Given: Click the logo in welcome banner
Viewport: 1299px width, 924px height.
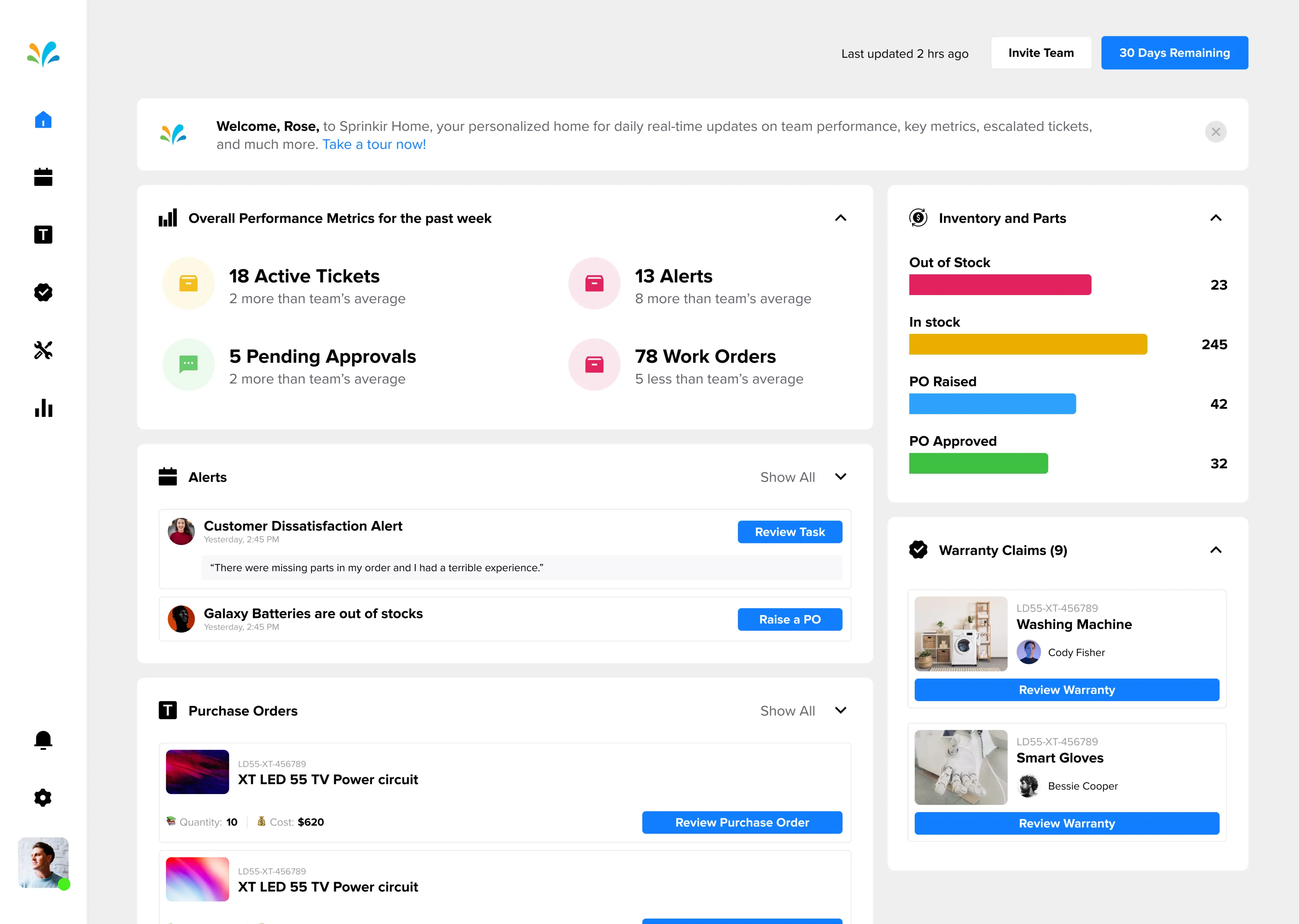Looking at the screenshot, I should (173, 134).
